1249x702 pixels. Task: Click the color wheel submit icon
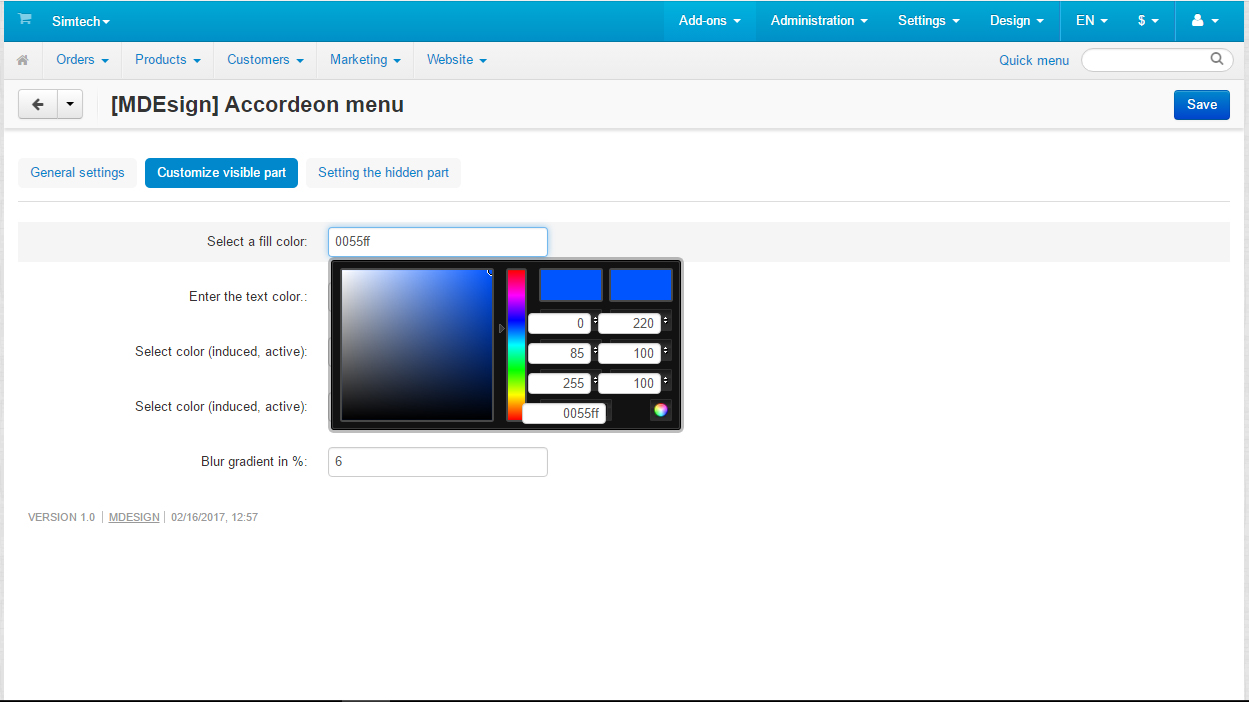pos(660,410)
